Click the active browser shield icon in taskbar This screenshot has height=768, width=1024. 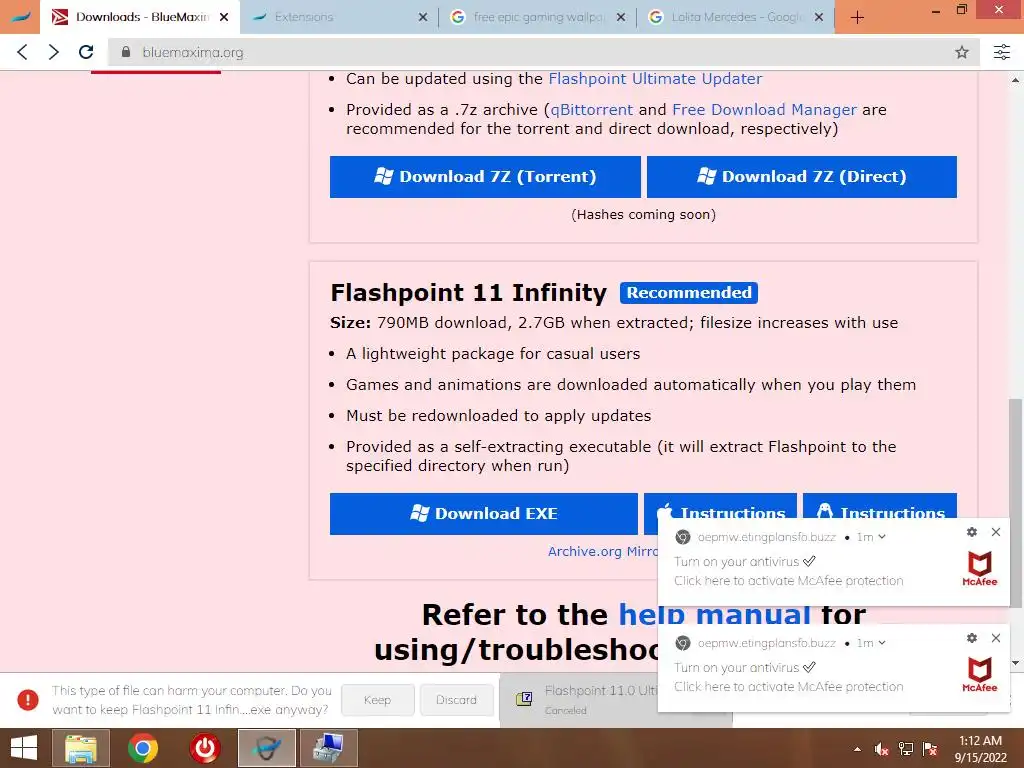coord(267,748)
